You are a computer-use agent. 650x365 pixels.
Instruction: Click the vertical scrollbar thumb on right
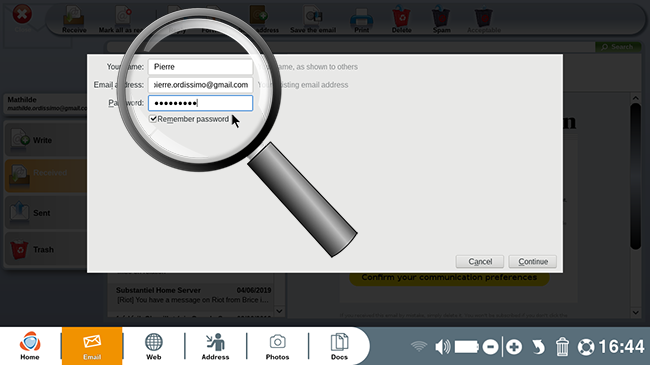[x=635, y=176]
